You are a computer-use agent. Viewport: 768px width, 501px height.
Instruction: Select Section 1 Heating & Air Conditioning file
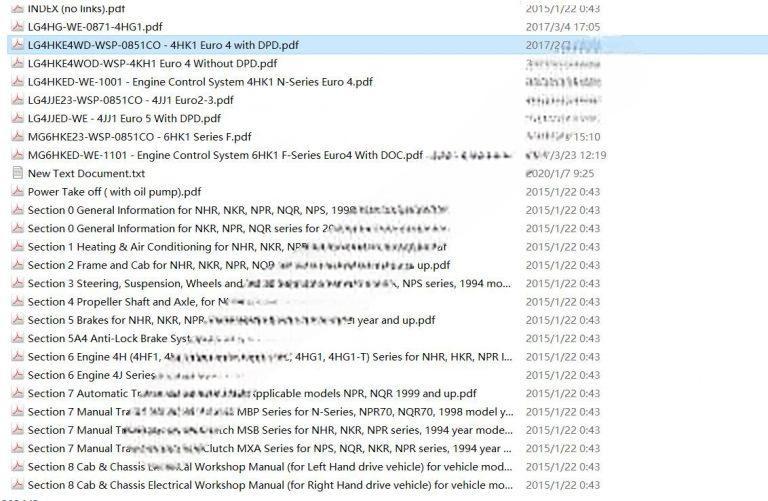point(237,247)
